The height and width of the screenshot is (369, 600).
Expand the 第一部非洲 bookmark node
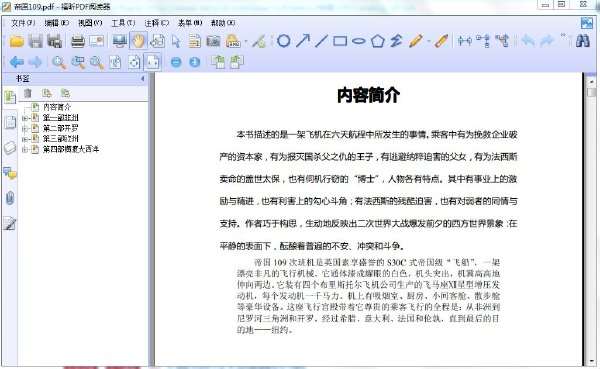pyautogui.click(x=25, y=118)
